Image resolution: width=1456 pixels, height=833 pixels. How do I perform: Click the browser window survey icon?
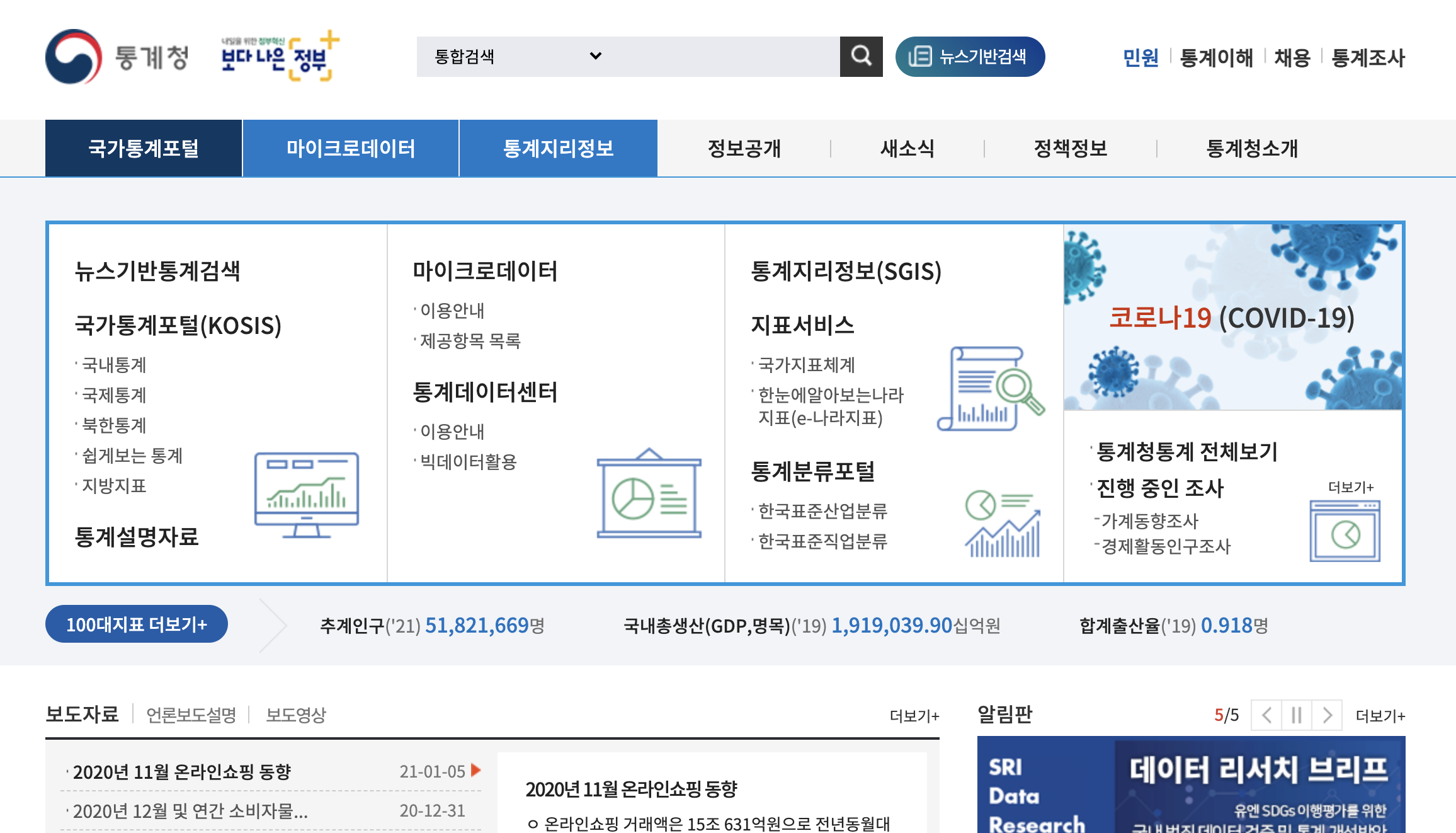pyautogui.click(x=1345, y=531)
